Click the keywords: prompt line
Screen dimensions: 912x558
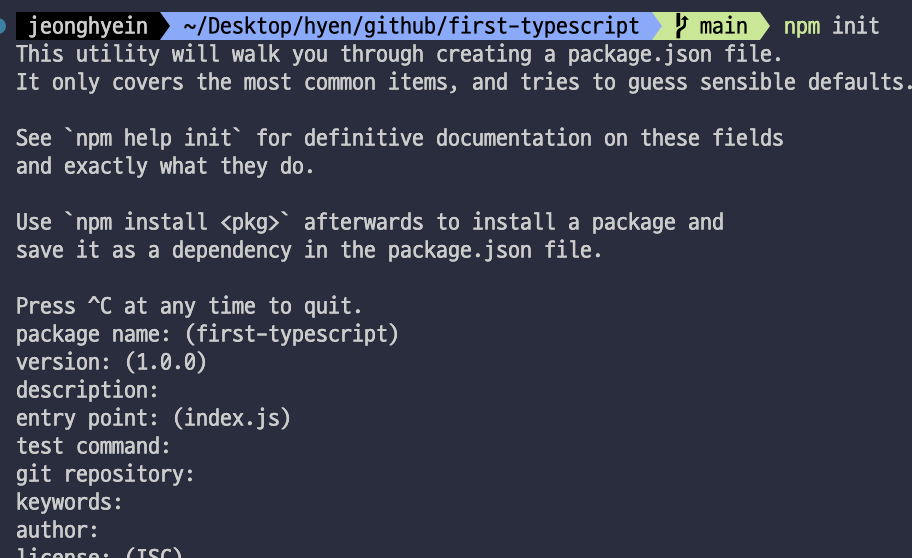point(69,502)
